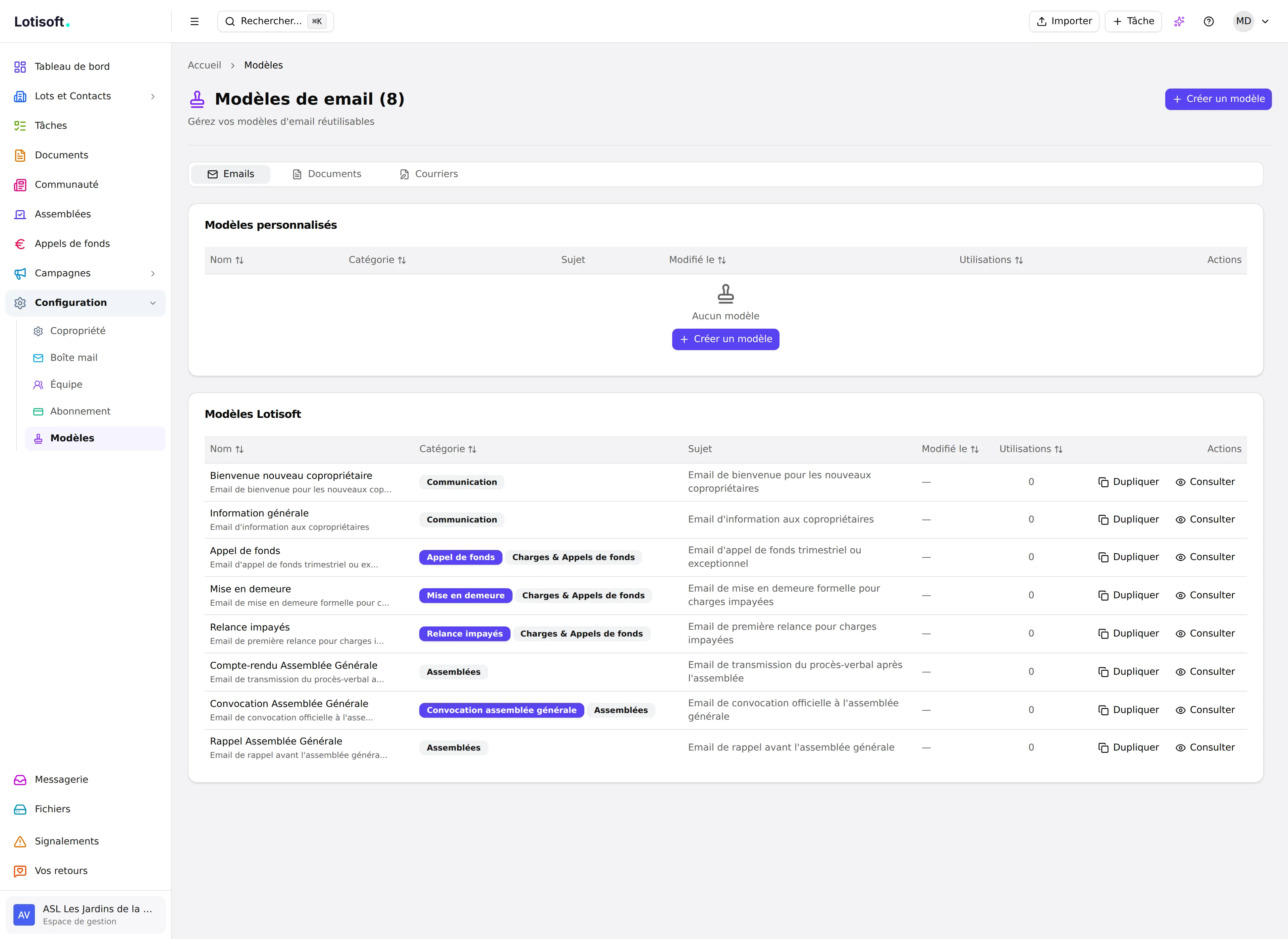1288x939 pixels.
Task: Consult the Bienvenue nouveau copropriétaire template
Action: point(1205,482)
